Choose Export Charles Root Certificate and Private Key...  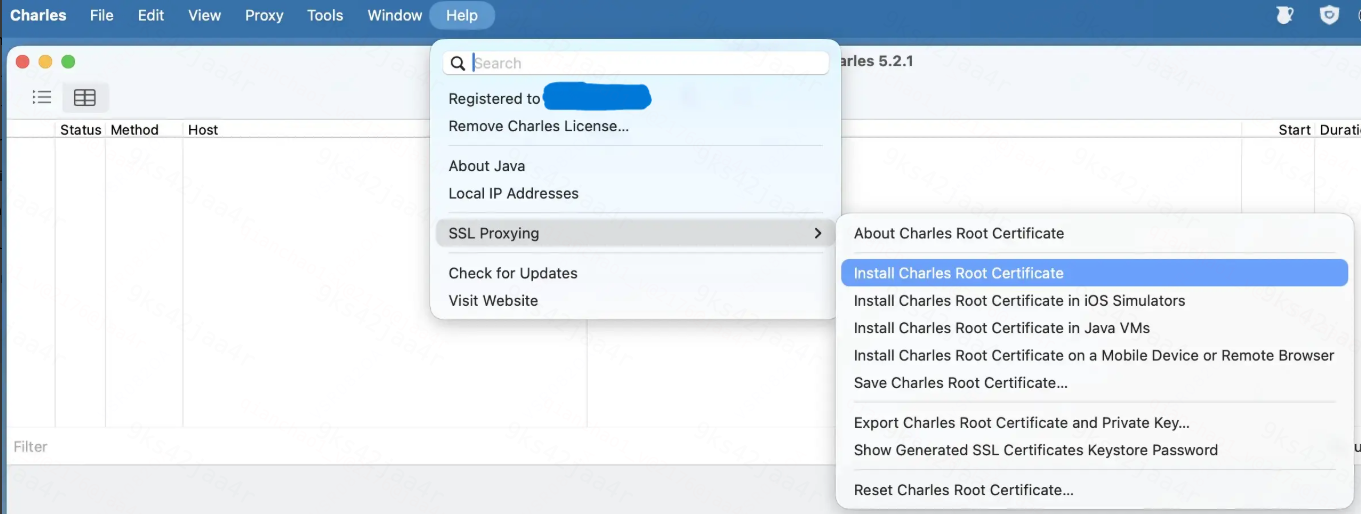[x=1095, y=423]
